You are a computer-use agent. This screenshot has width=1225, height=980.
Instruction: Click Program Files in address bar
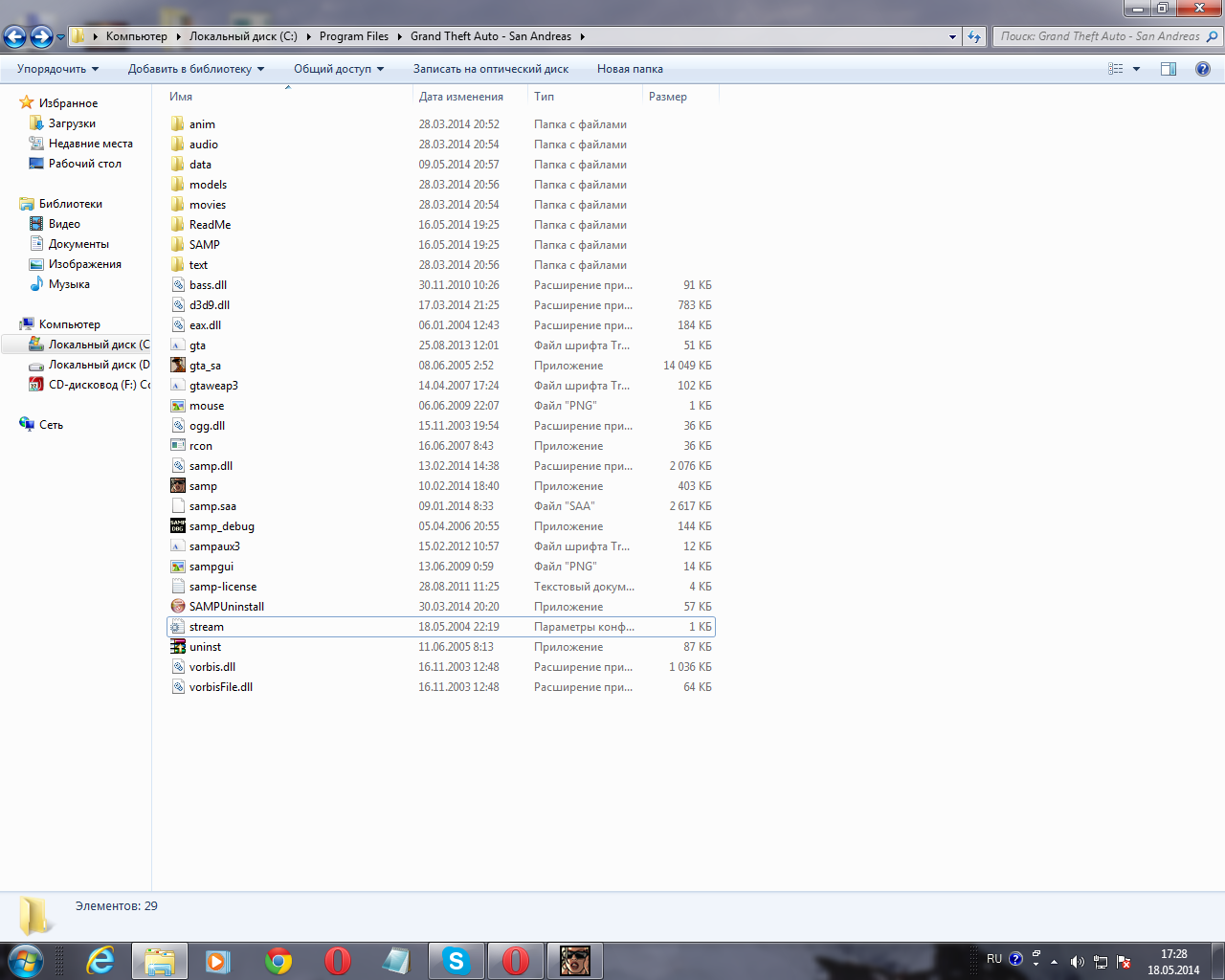[x=354, y=36]
